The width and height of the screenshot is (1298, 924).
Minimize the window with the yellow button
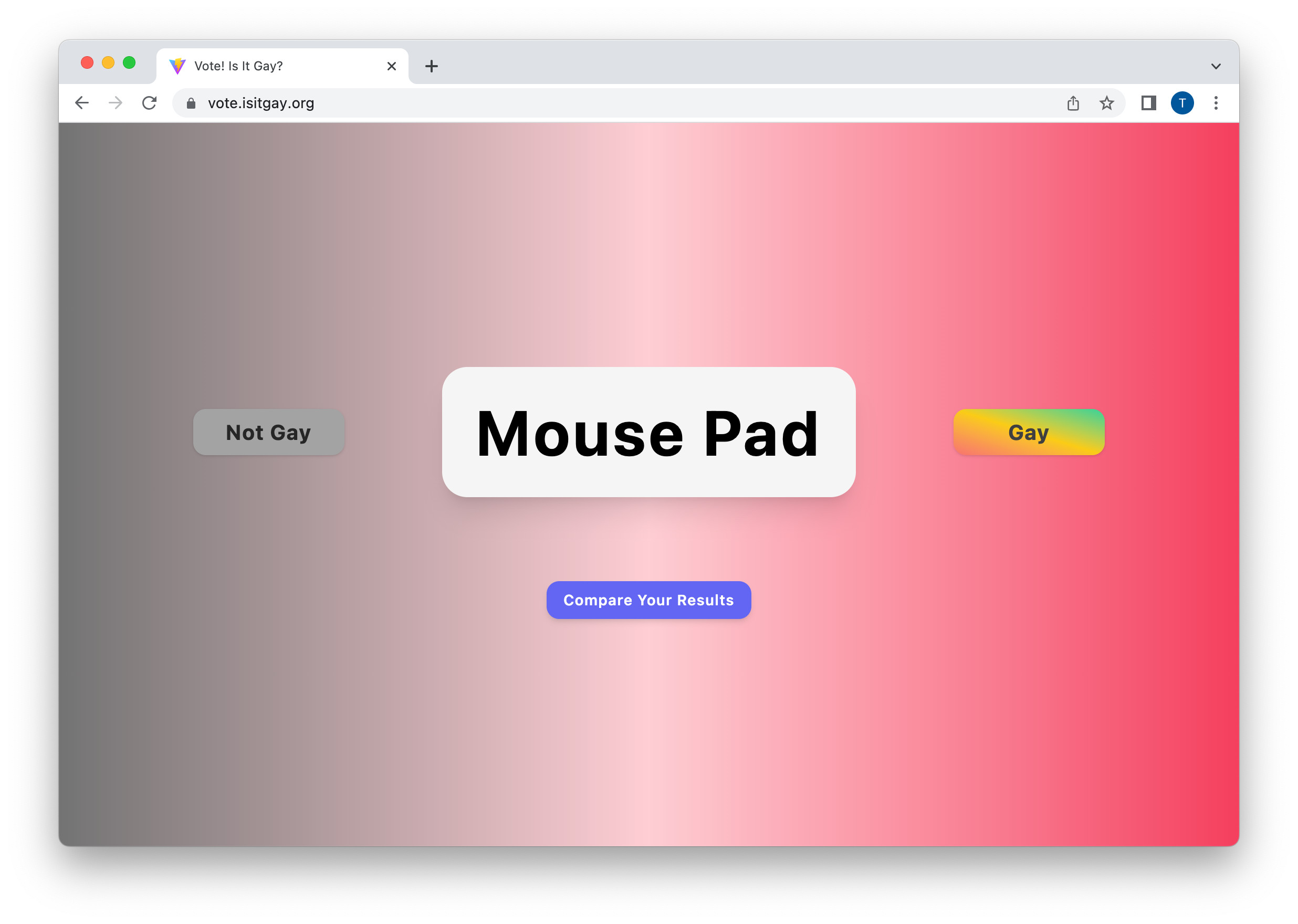[108, 62]
